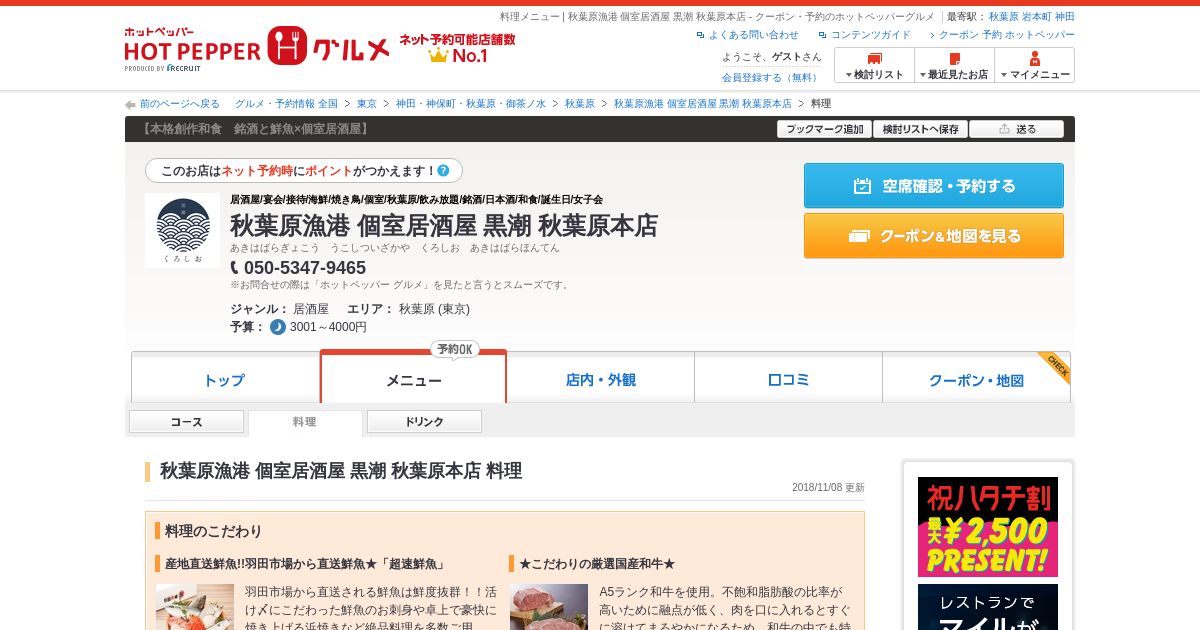Click 会員登録する(無料) link
Screen dimensions: 1200x630
tap(771, 77)
